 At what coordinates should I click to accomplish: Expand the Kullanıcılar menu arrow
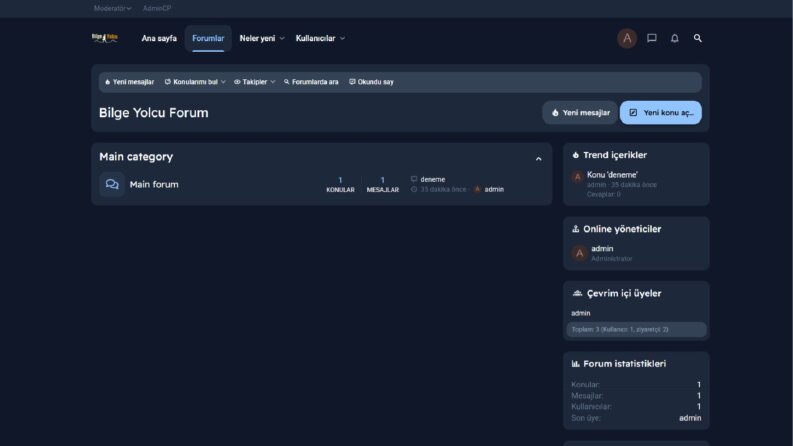tap(342, 38)
